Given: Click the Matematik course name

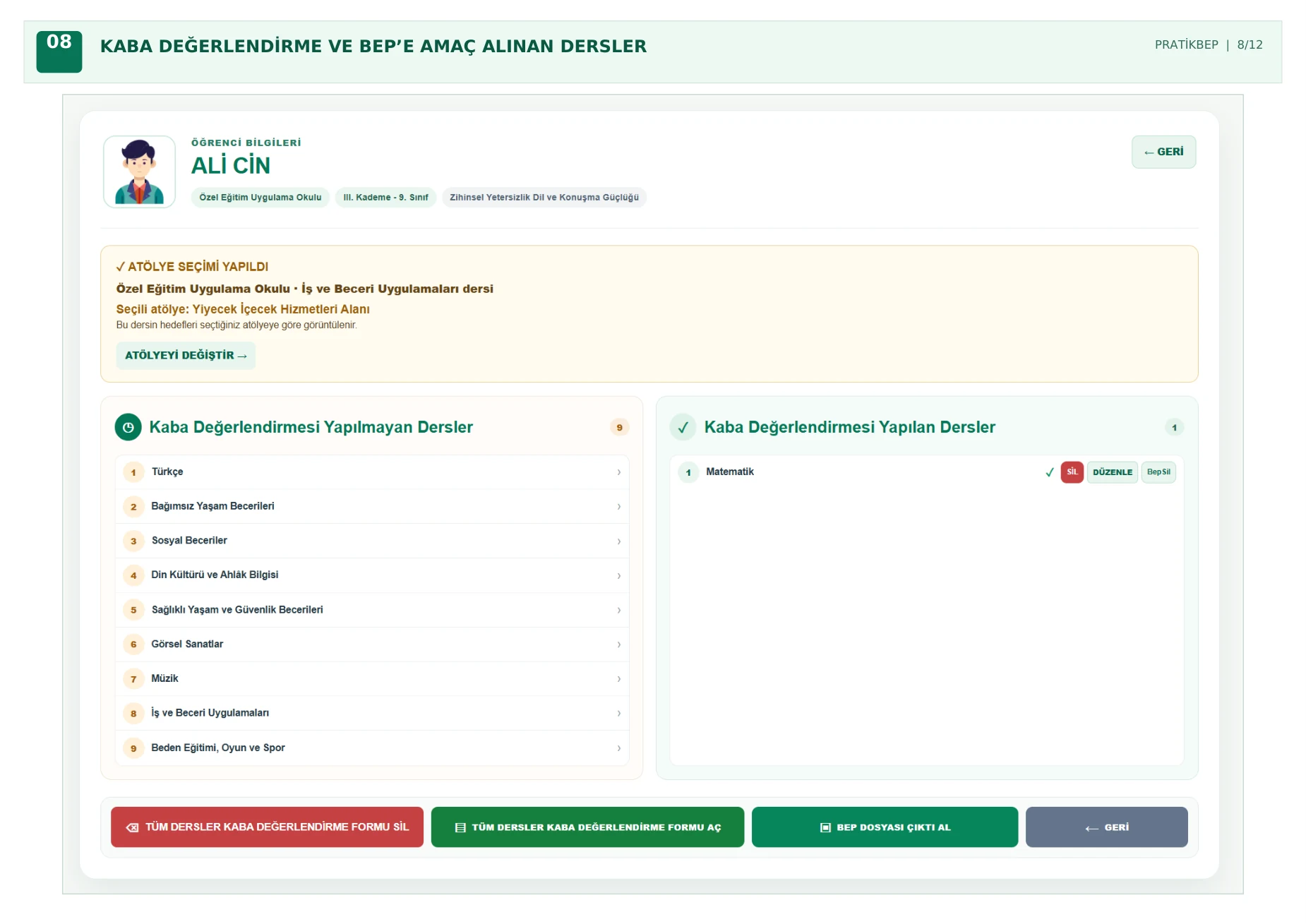Looking at the screenshot, I should [730, 472].
